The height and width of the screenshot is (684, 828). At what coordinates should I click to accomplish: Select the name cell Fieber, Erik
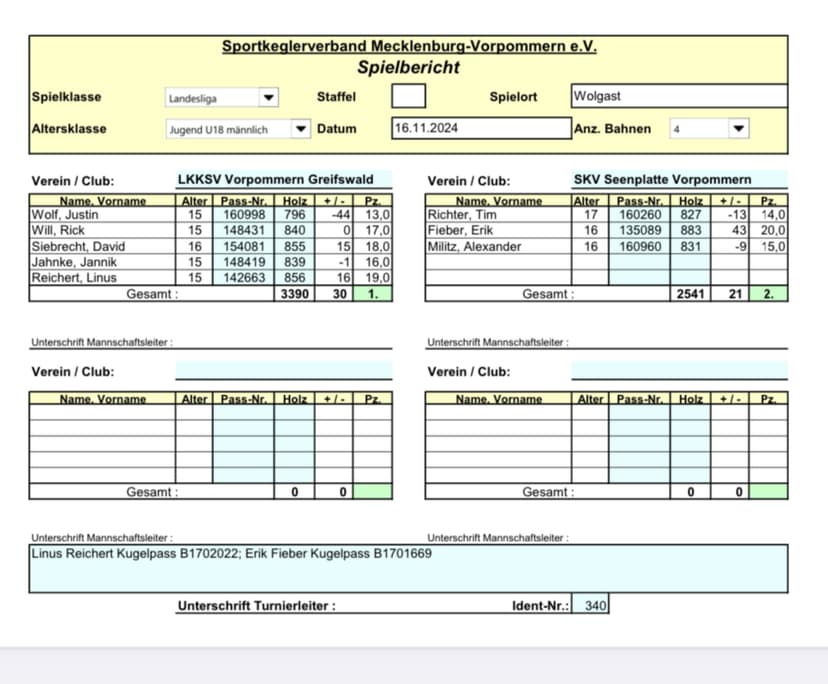[x=498, y=230]
